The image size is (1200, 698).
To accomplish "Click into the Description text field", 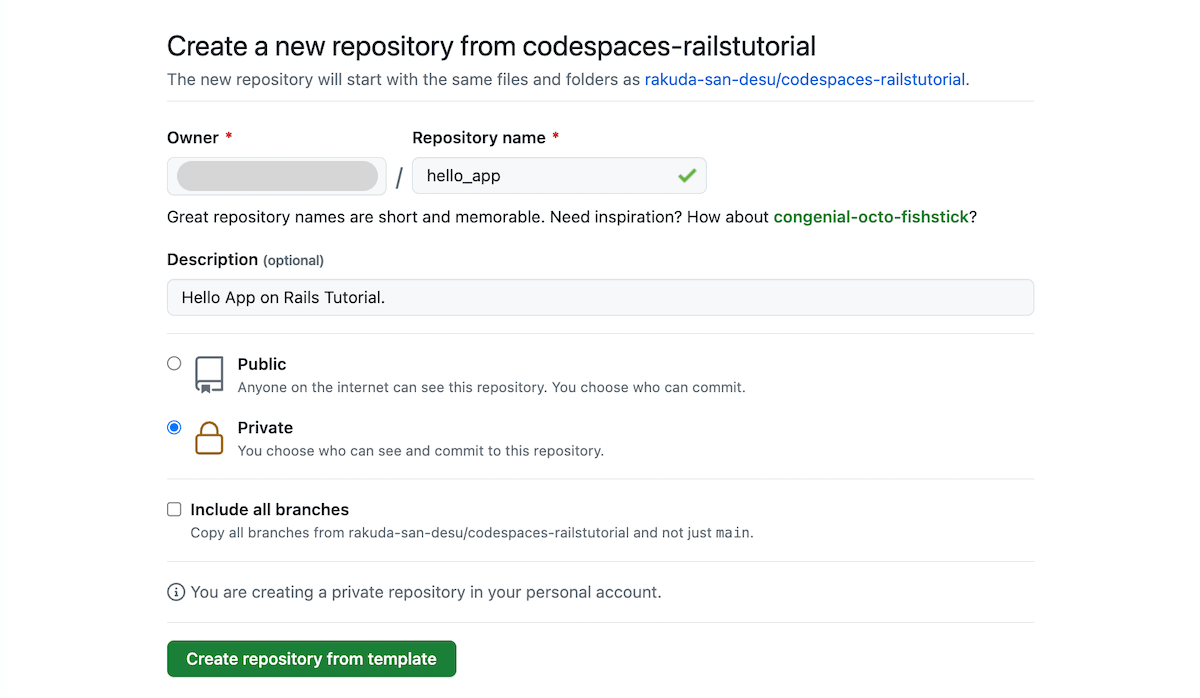I will pos(600,297).
